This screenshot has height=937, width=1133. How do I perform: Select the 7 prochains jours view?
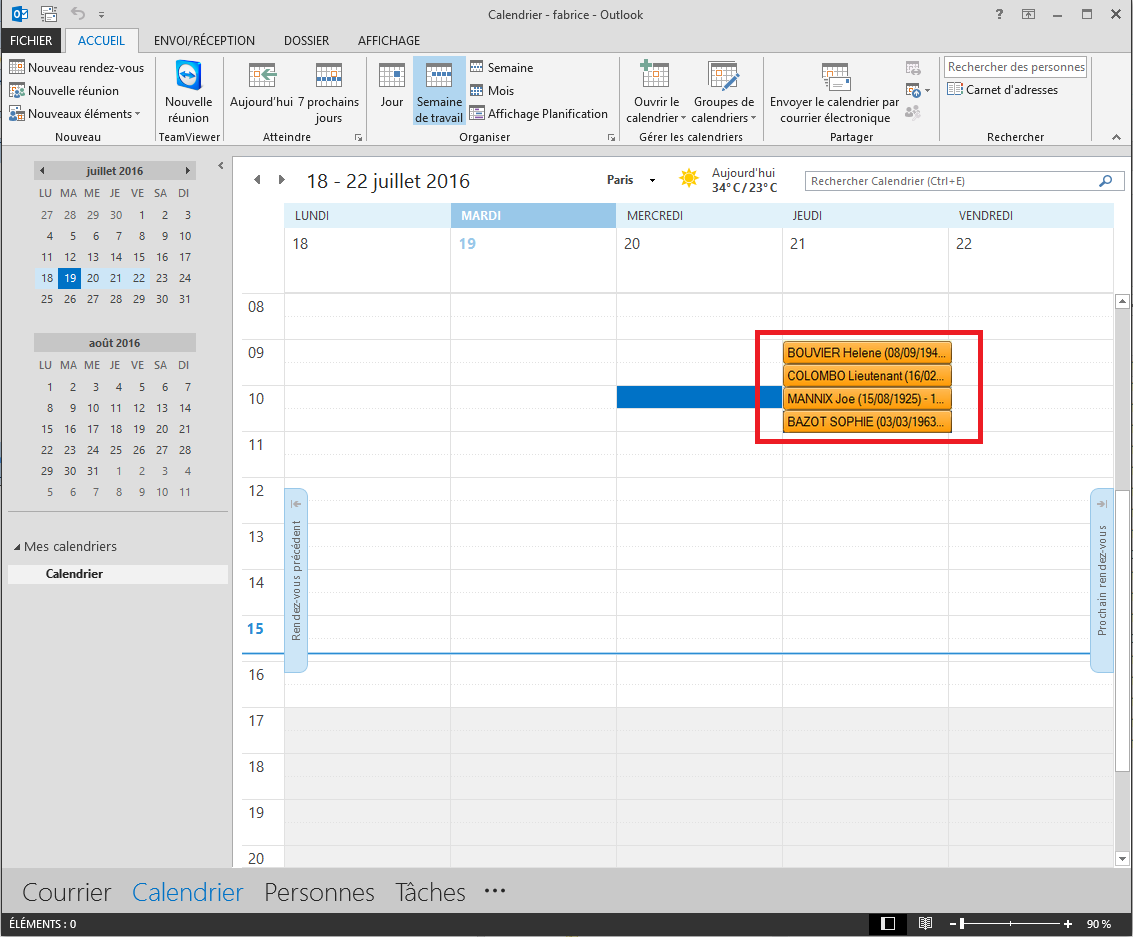tap(328, 77)
